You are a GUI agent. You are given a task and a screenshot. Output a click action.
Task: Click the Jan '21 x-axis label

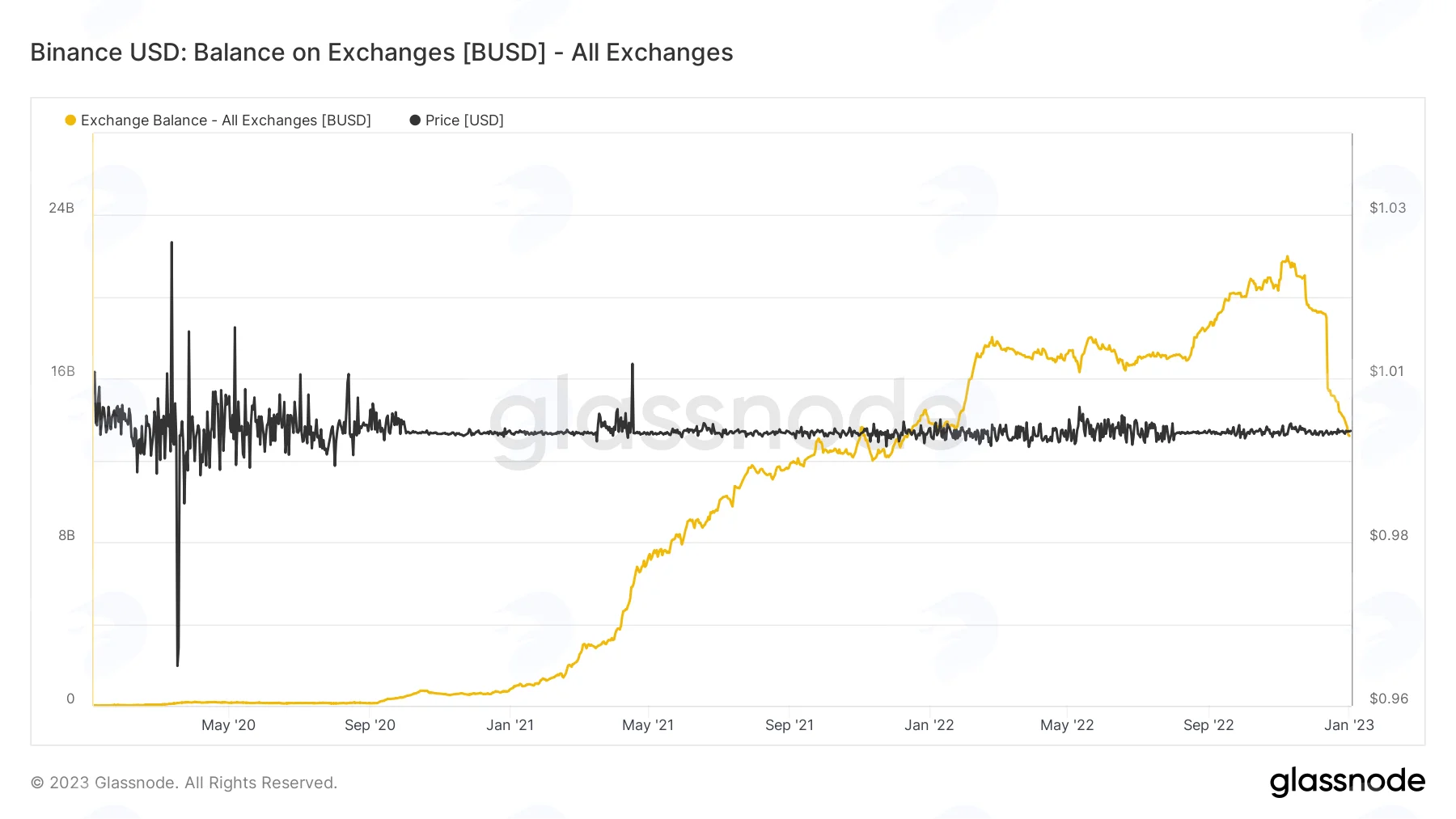(x=510, y=725)
